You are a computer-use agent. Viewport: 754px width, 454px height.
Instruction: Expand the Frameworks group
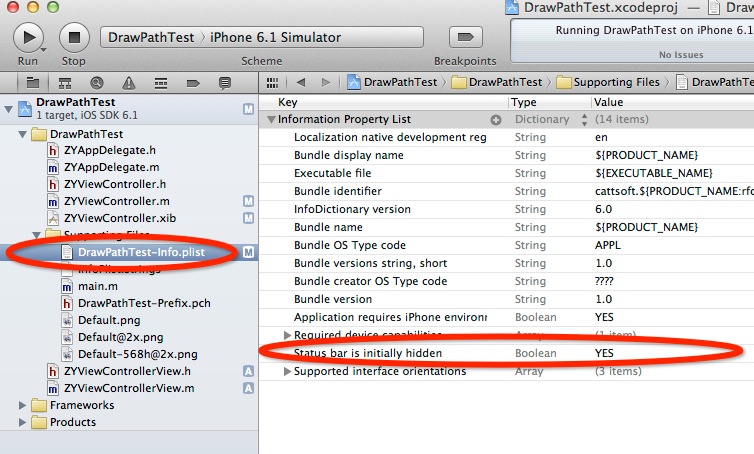point(22,405)
